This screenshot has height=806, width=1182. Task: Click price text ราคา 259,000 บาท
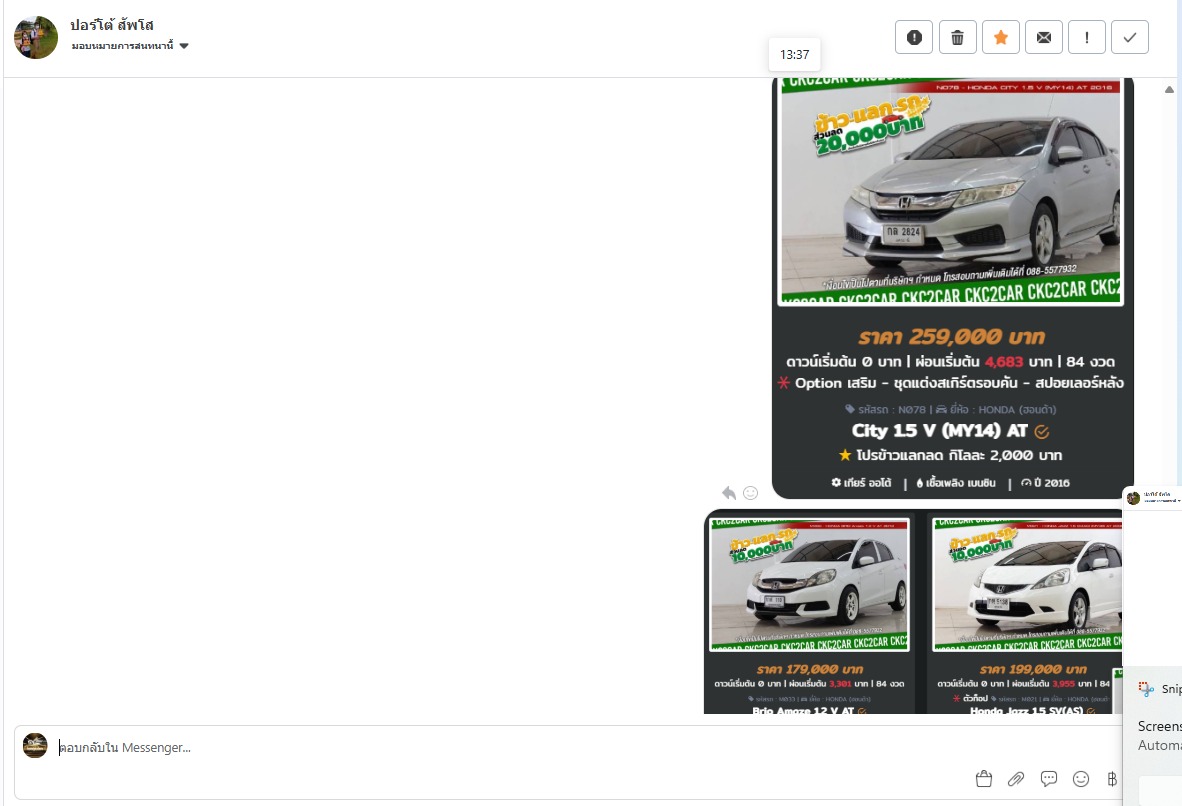(952, 336)
